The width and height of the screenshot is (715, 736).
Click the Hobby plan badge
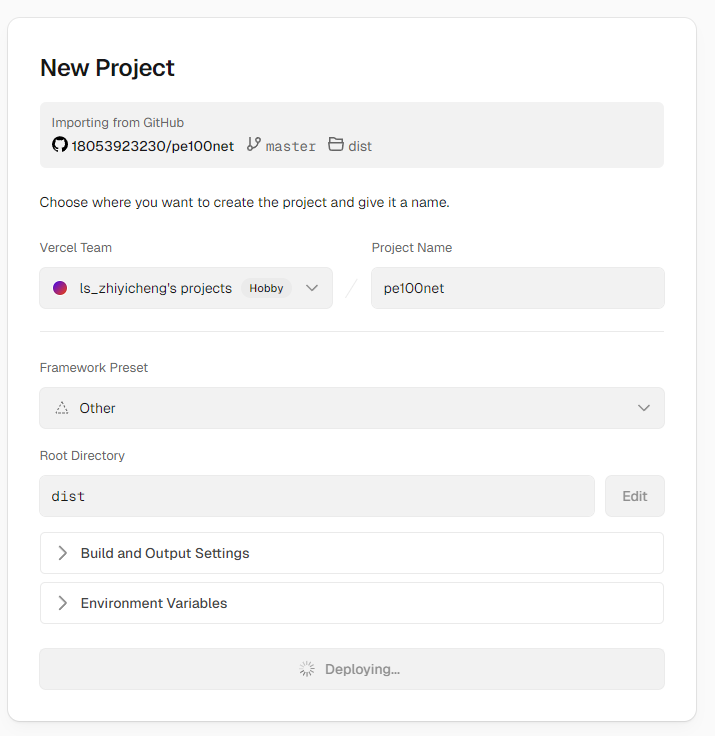pyautogui.click(x=266, y=288)
